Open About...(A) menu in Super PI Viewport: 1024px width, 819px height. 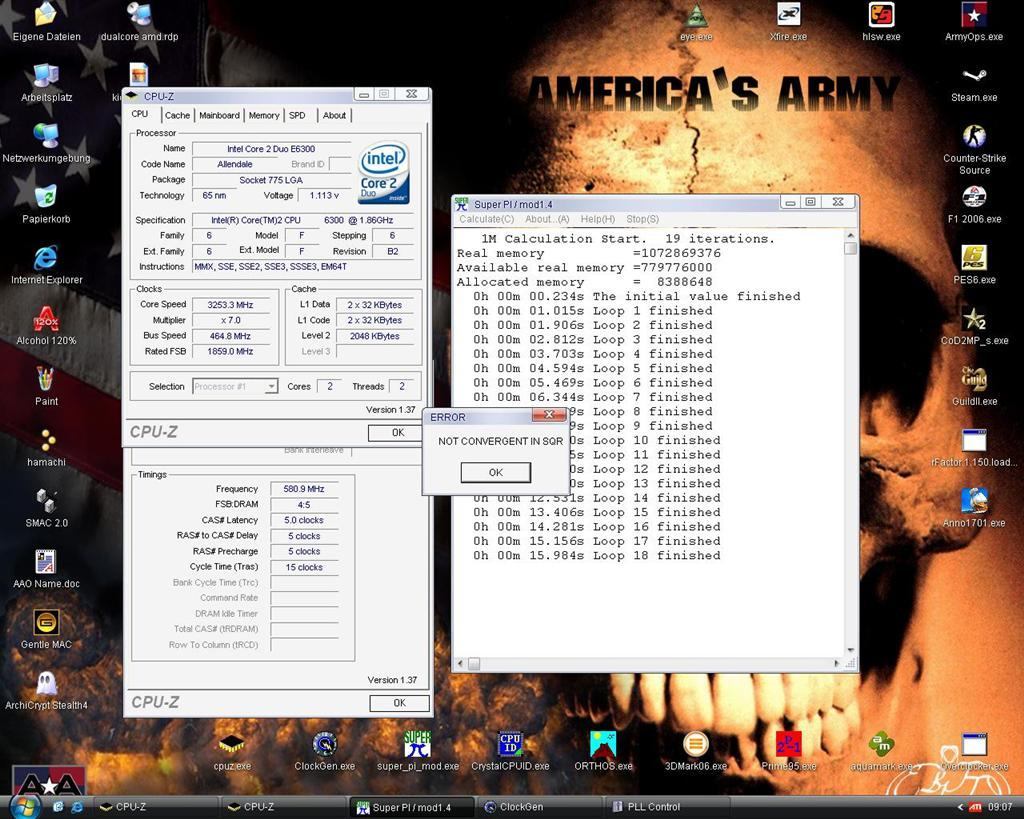click(547, 219)
